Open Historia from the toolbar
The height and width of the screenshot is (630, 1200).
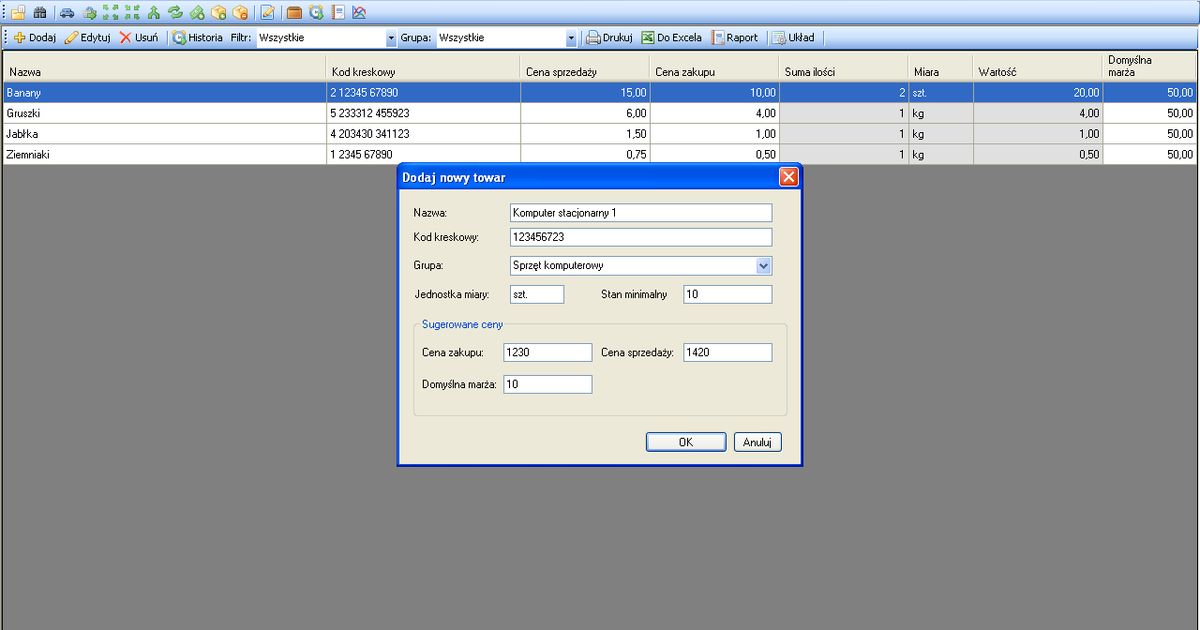pos(197,38)
